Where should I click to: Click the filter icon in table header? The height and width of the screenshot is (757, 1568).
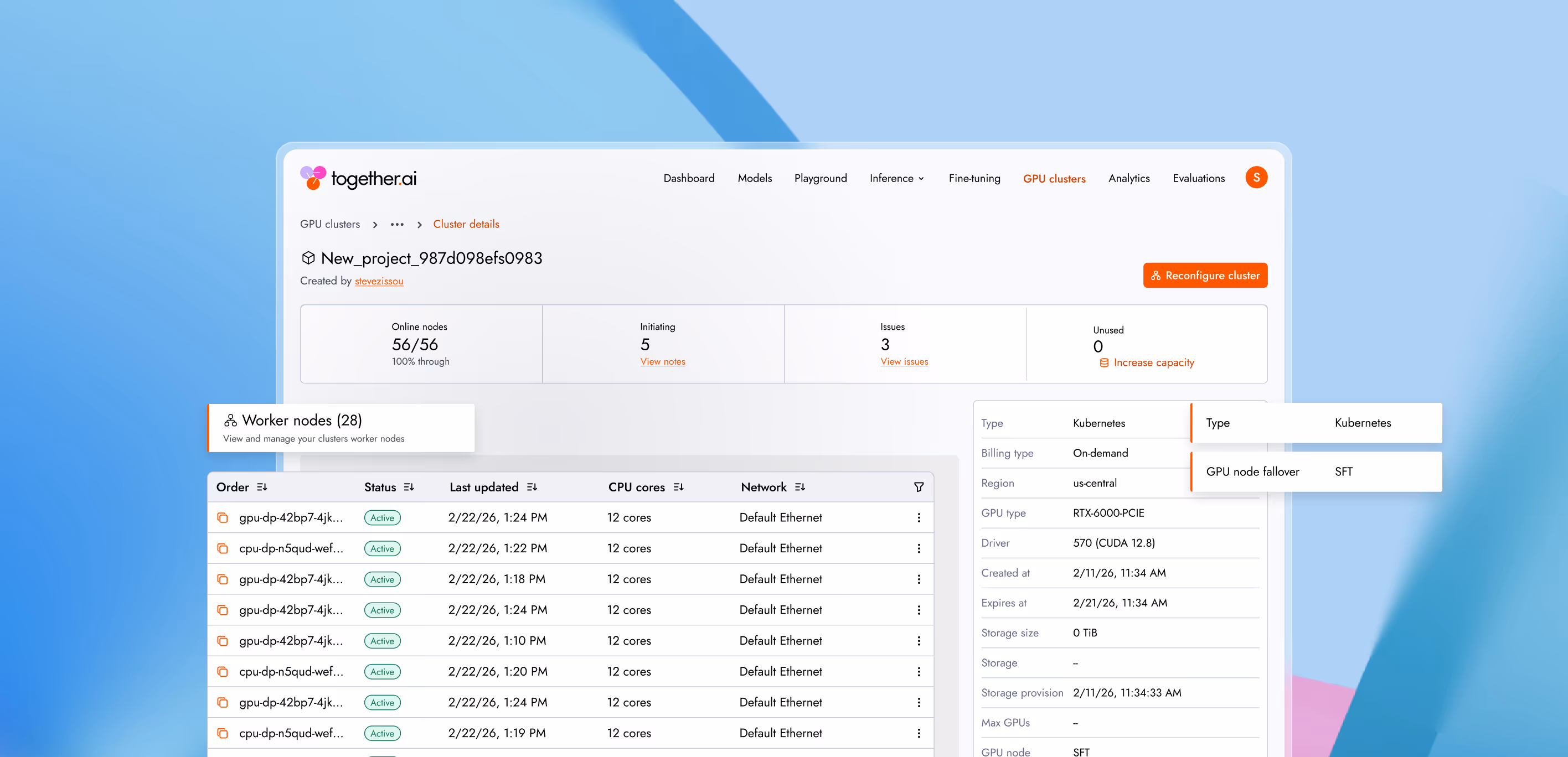pos(919,487)
